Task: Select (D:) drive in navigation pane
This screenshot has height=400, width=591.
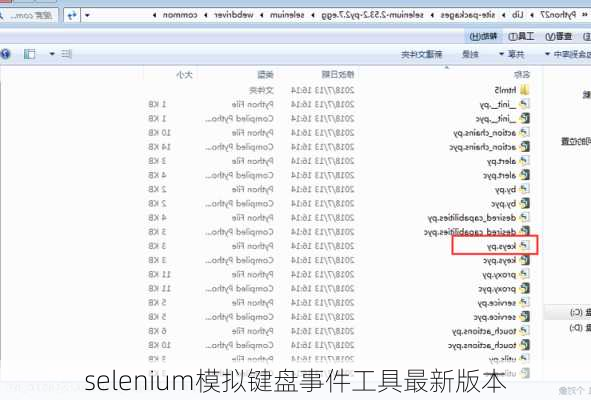Action: tap(579, 328)
